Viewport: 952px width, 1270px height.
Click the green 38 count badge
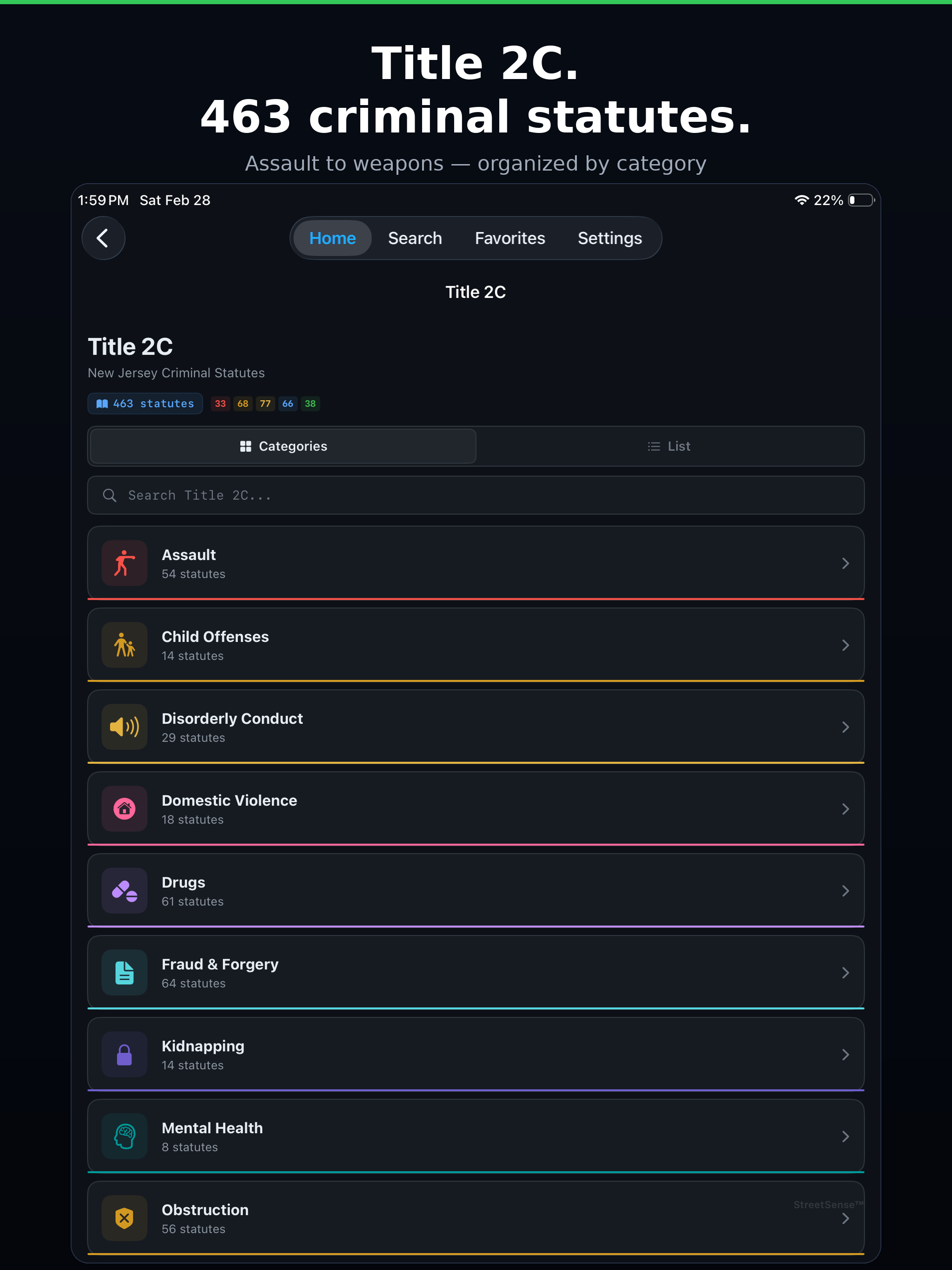[x=310, y=403]
